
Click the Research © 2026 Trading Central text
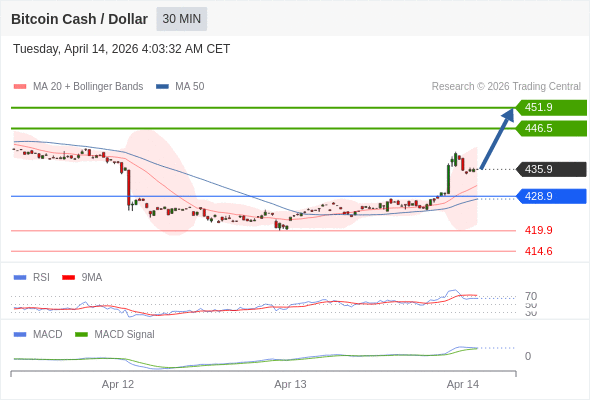point(506,87)
